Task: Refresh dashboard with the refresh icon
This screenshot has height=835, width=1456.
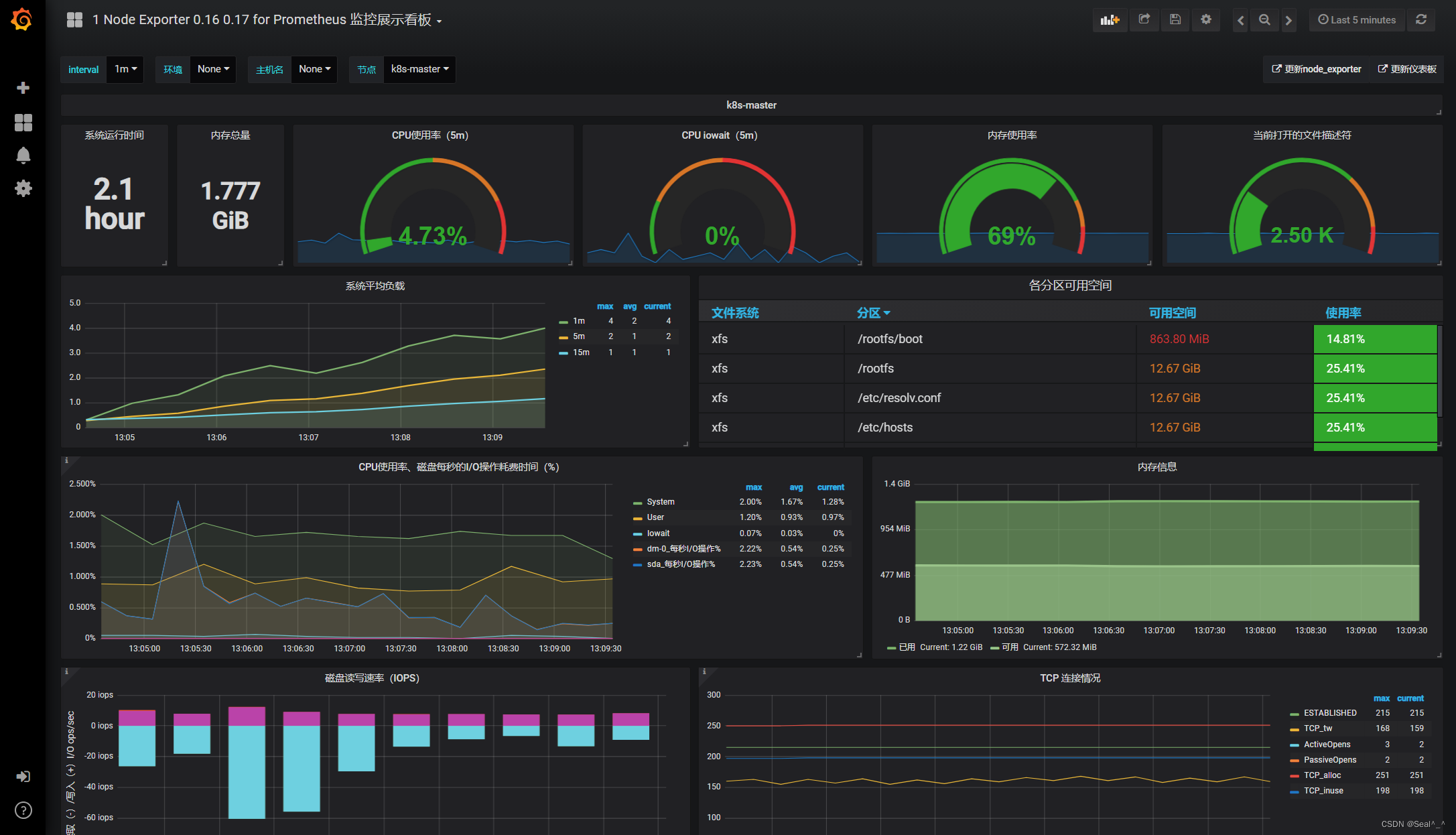Action: point(1420,20)
